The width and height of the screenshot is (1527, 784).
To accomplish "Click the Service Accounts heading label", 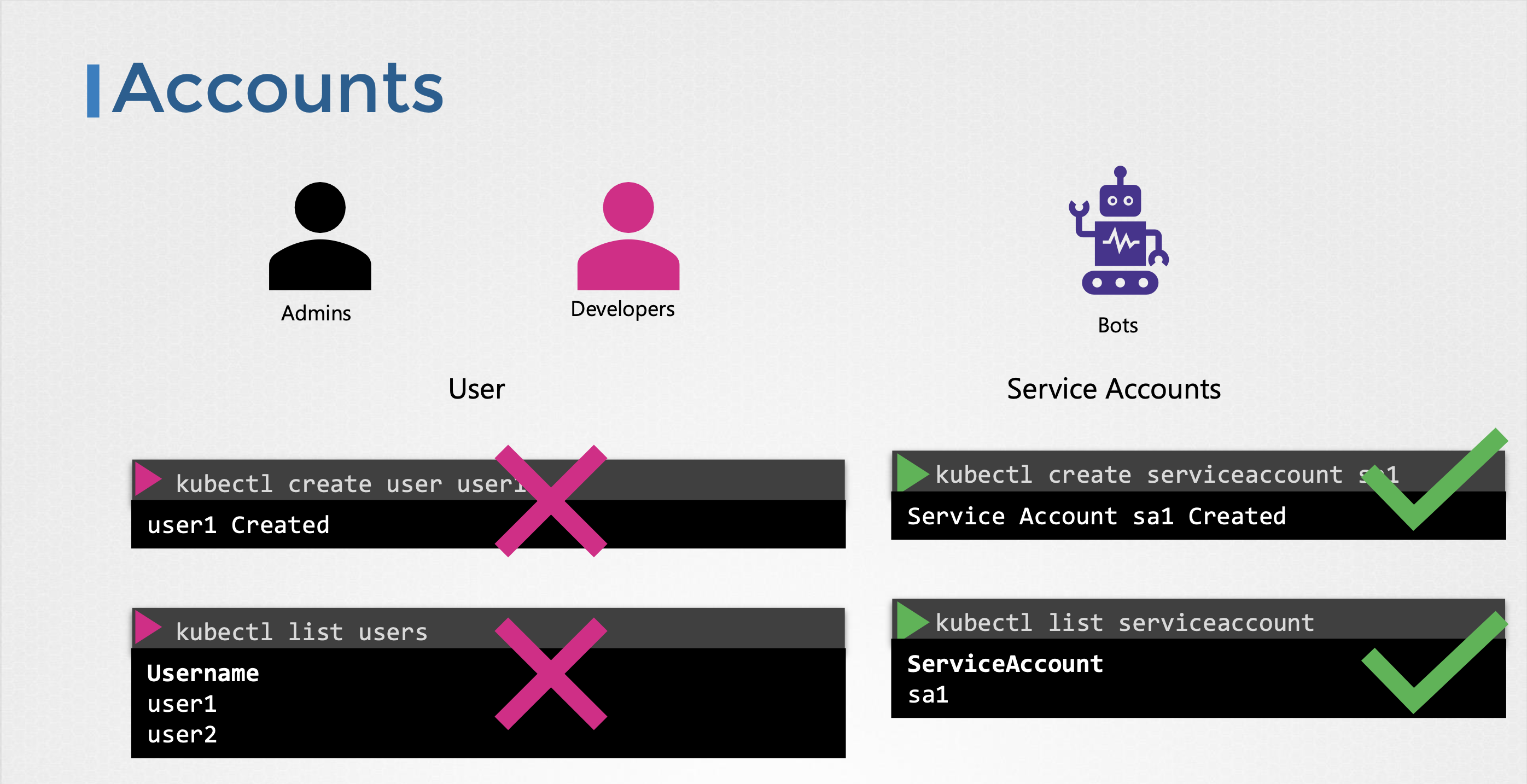I will [x=1113, y=389].
